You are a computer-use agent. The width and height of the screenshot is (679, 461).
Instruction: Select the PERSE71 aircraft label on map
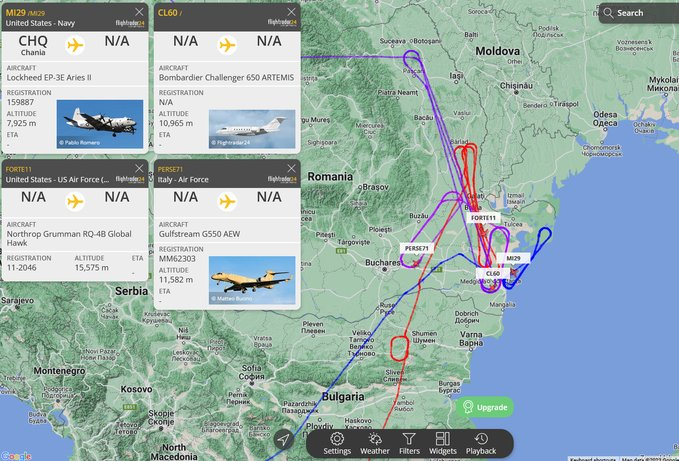click(x=417, y=248)
